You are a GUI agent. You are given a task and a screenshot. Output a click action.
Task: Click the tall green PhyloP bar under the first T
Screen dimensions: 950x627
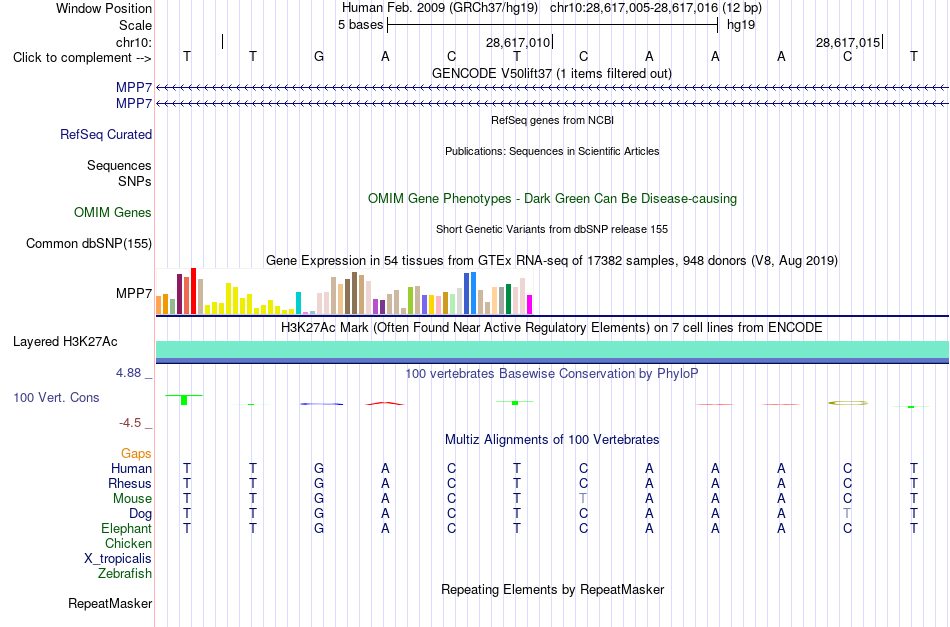tap(184, 399)
